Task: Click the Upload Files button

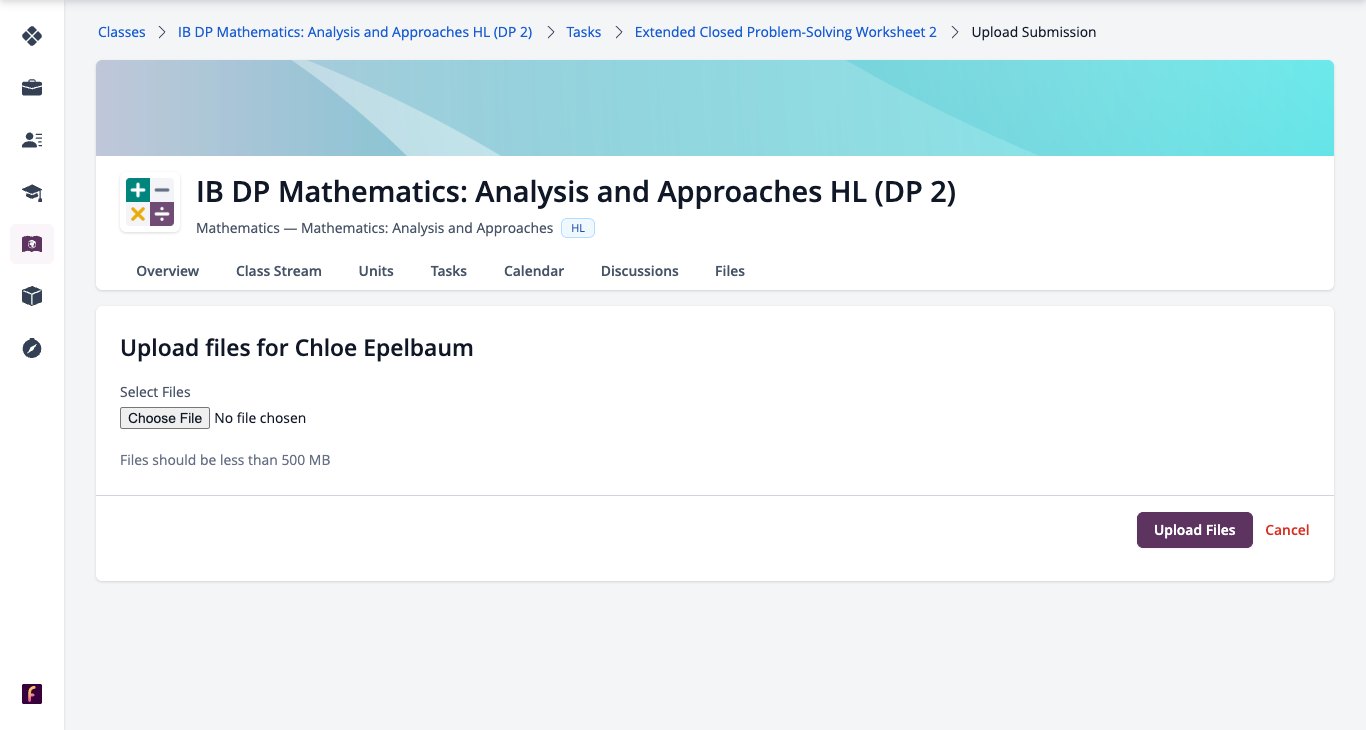Action: click(1195, 530)
